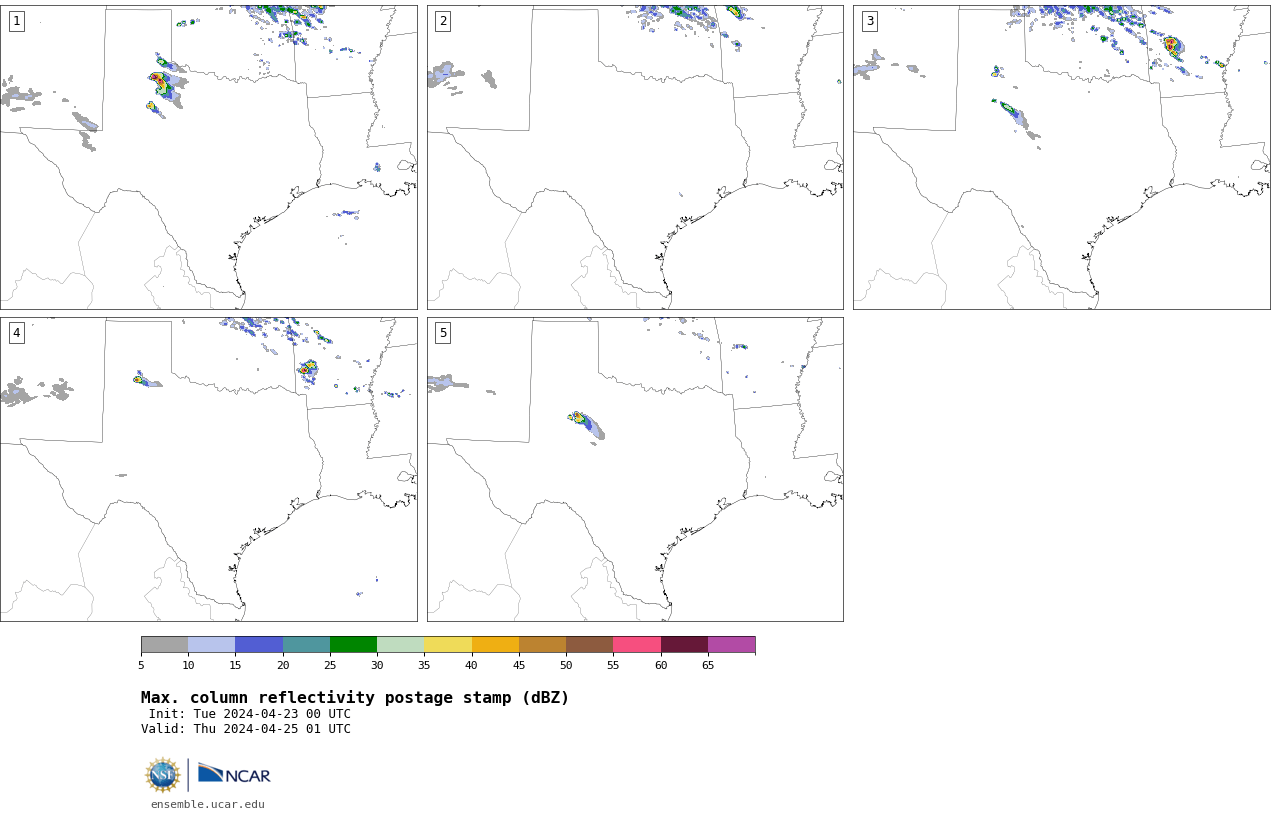The image size is (1280, 815).
Task: Click the blue 15-20 dBZ swatch
Action: point(259,644)
